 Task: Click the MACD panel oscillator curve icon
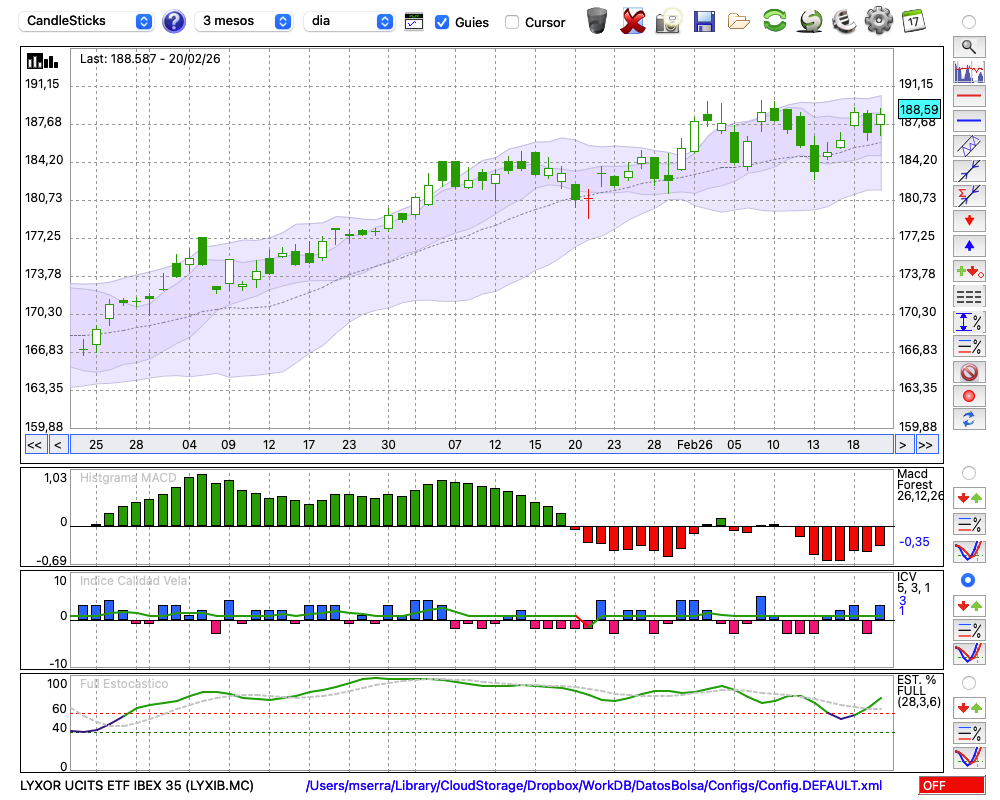point(969,551)
